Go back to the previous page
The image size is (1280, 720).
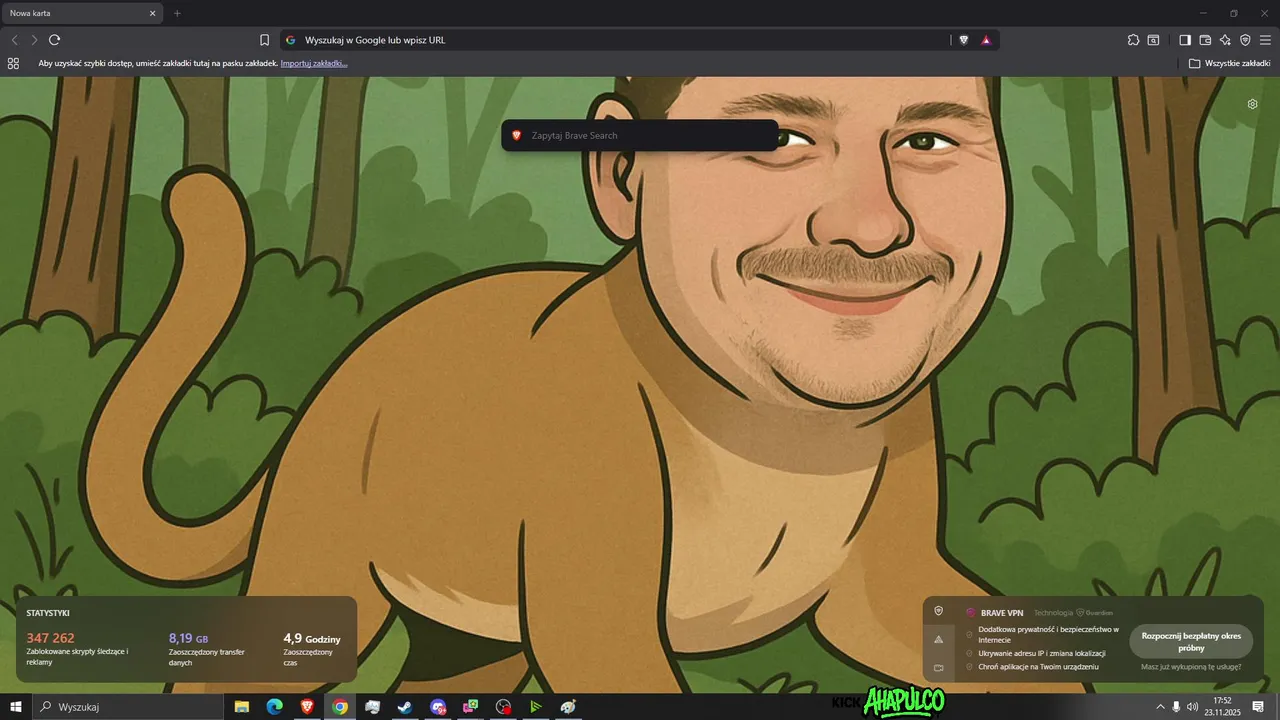point(14,40)
